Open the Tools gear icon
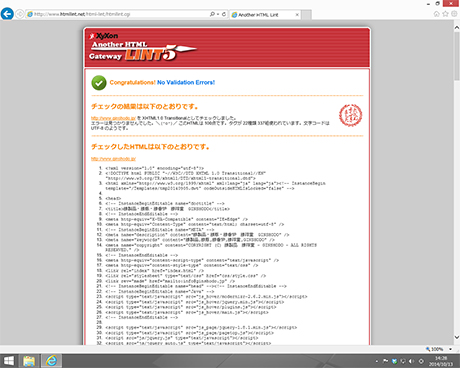The image size is (460, 368). click(x=454, y=14)
